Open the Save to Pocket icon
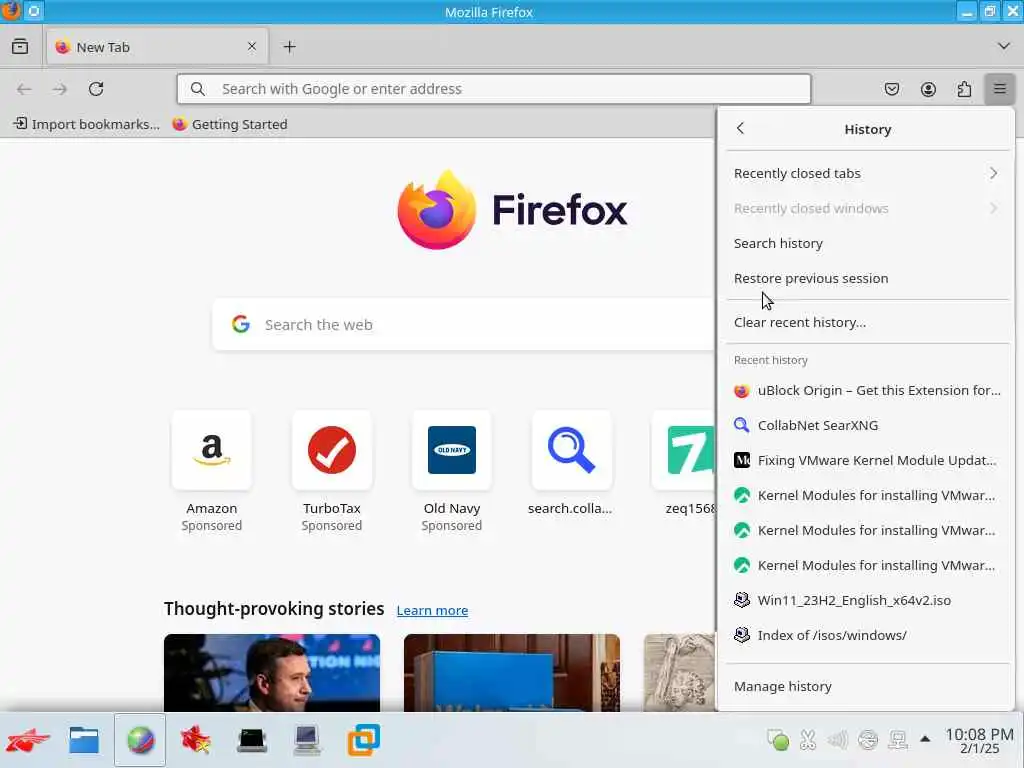This screenshot has width=1024, height=768. [x=891, y=89]
